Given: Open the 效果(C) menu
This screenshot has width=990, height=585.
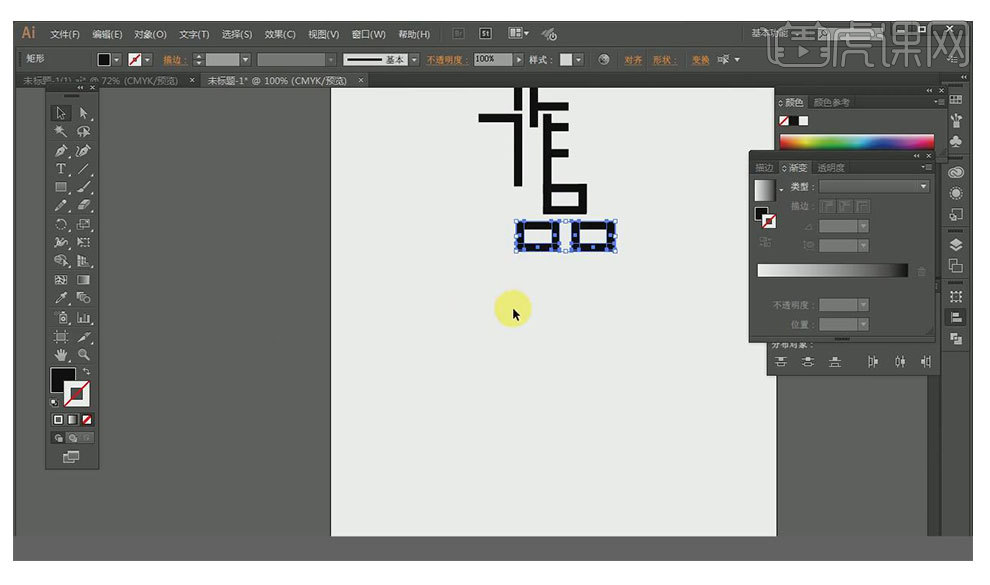Looking at the screenshot, I should pyautogui.click(x=280, y=34).
